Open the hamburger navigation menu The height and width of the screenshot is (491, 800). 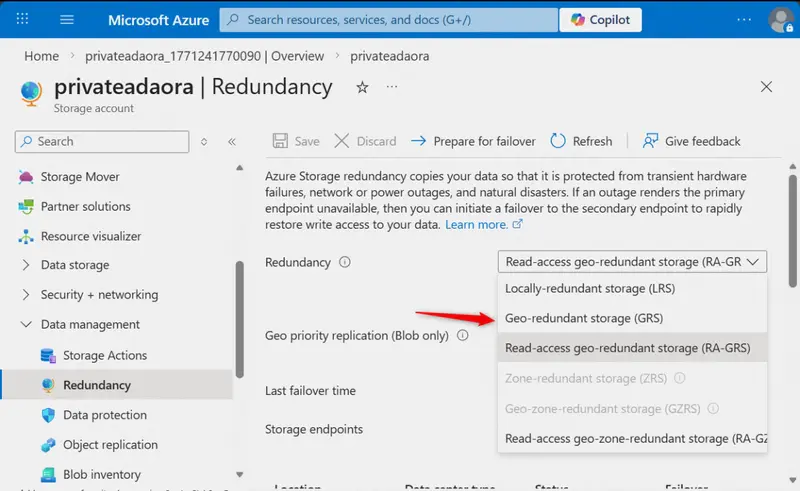coord(67,19)
